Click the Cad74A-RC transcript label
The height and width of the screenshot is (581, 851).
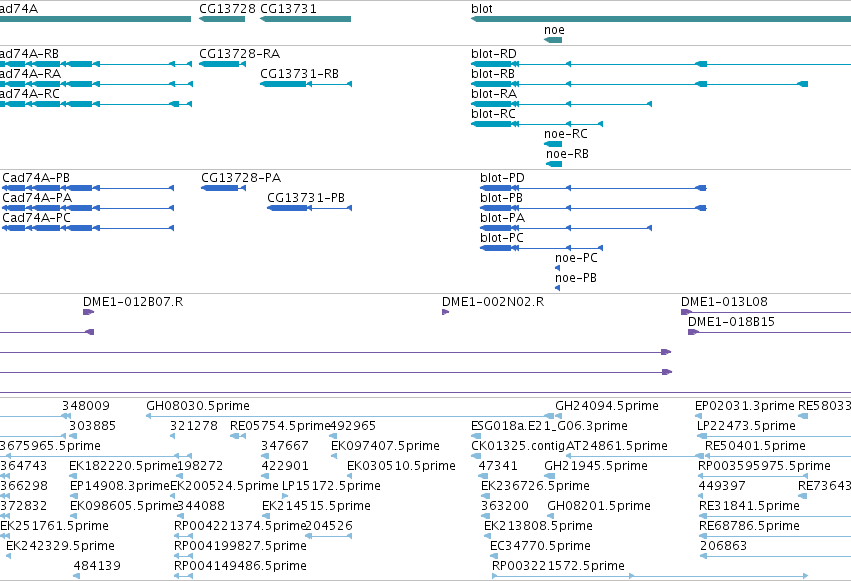point(30,94)
